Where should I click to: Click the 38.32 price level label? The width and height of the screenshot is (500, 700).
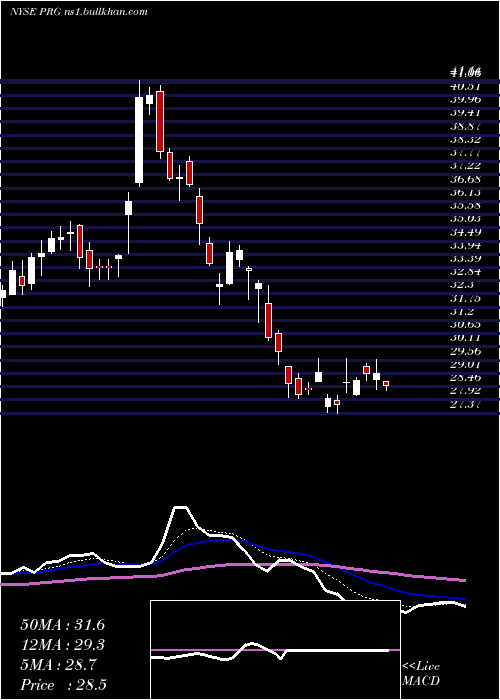point(464,139)
